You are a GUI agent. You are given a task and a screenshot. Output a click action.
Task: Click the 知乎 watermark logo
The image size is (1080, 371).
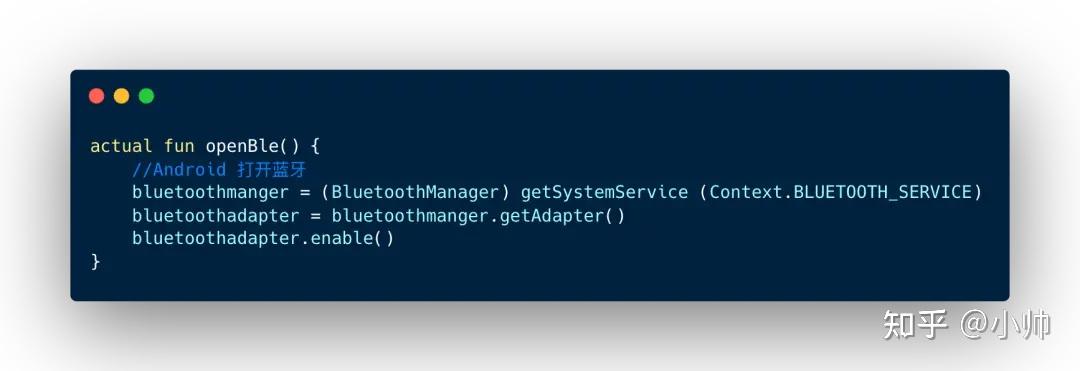coord(915,324)
